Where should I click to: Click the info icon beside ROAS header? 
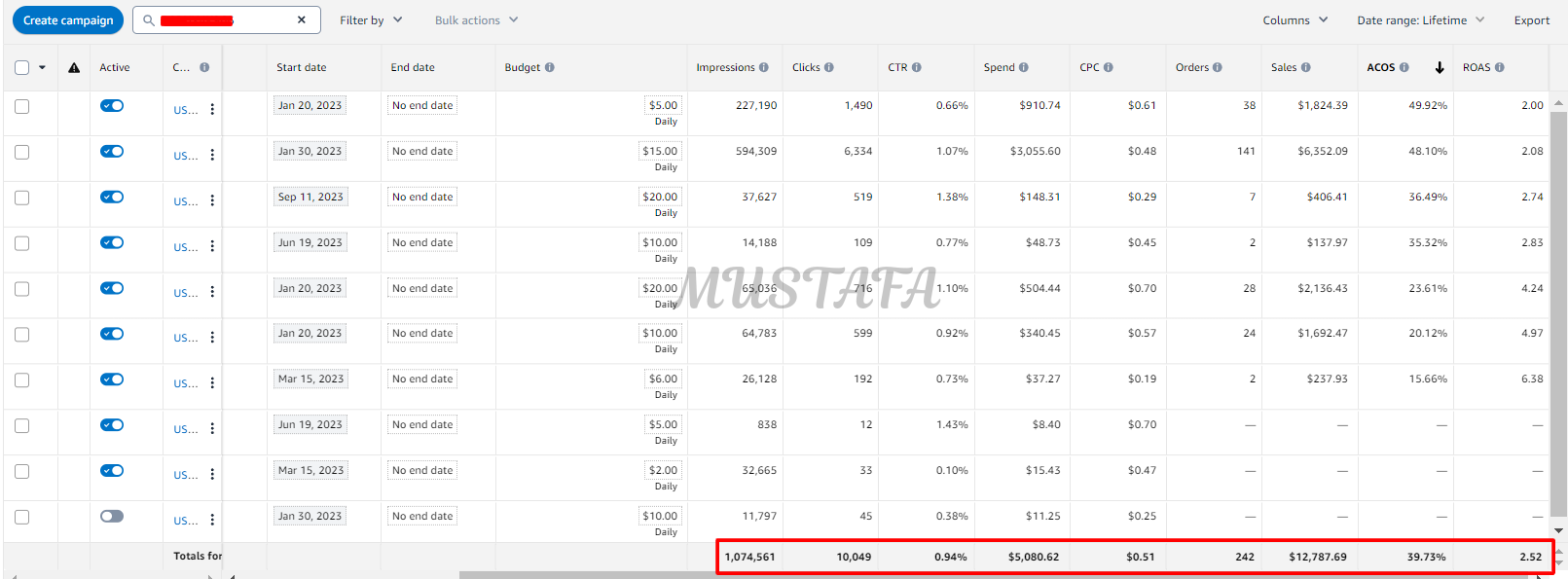(x=1499, y=68)
